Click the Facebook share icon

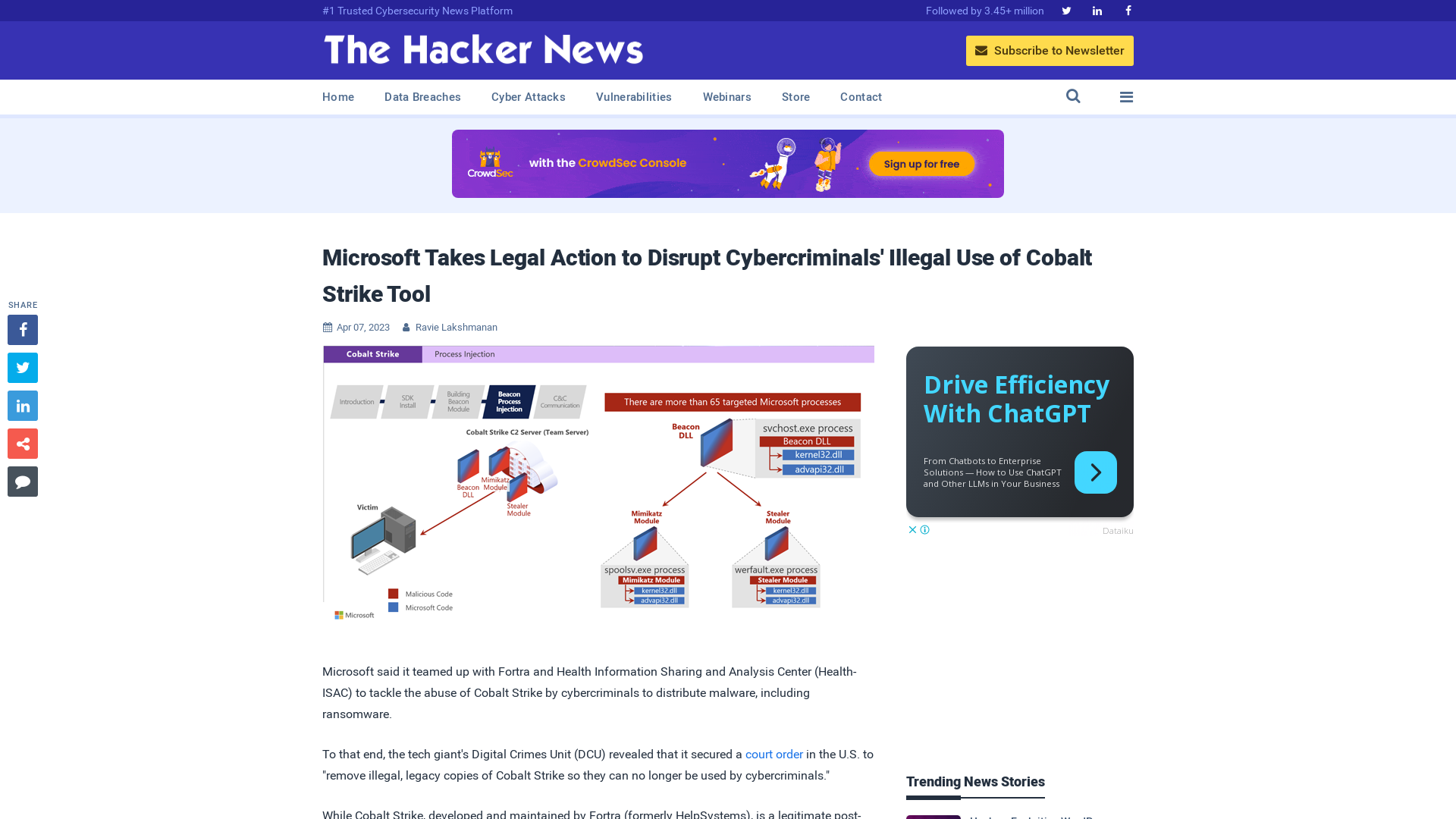pos(22,329)
